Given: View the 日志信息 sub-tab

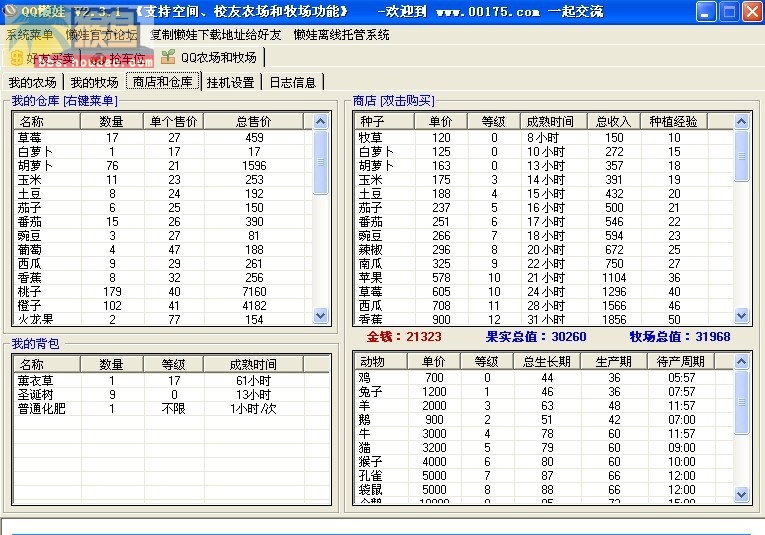Looking at the screenshot, I should [x=293, y=82].
